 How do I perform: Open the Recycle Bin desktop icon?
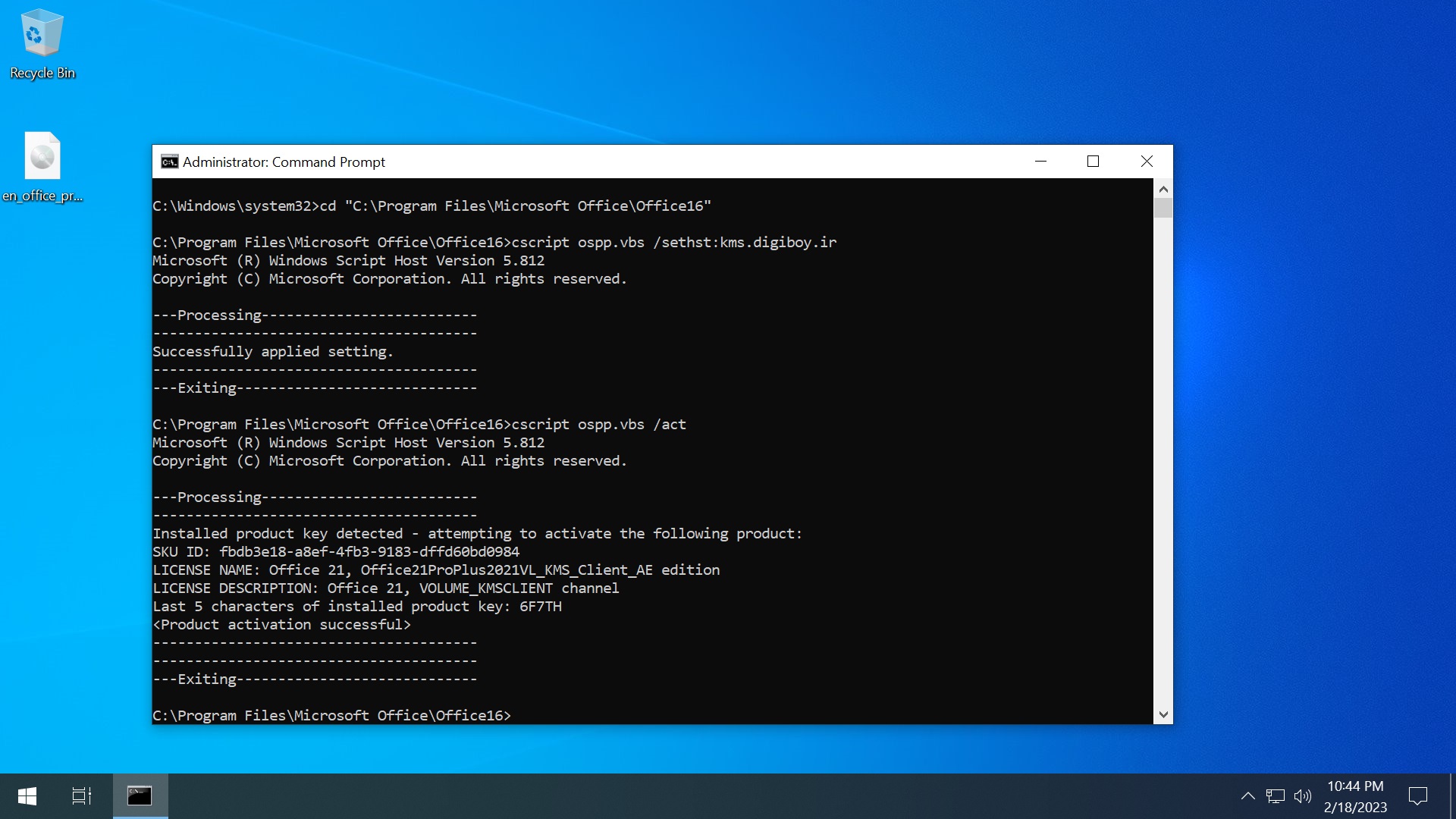(x=42, y=44)
